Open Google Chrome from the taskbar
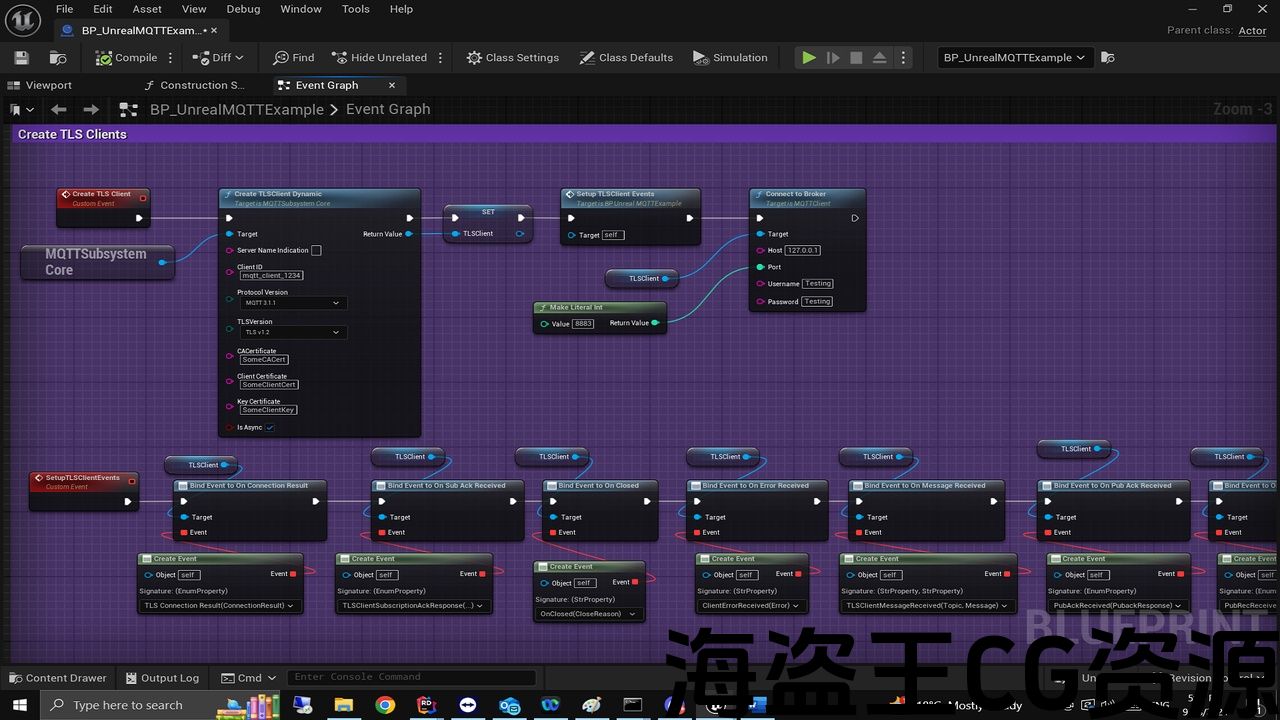The height and width of the screenshot is (720, 1280). point(385,705)
